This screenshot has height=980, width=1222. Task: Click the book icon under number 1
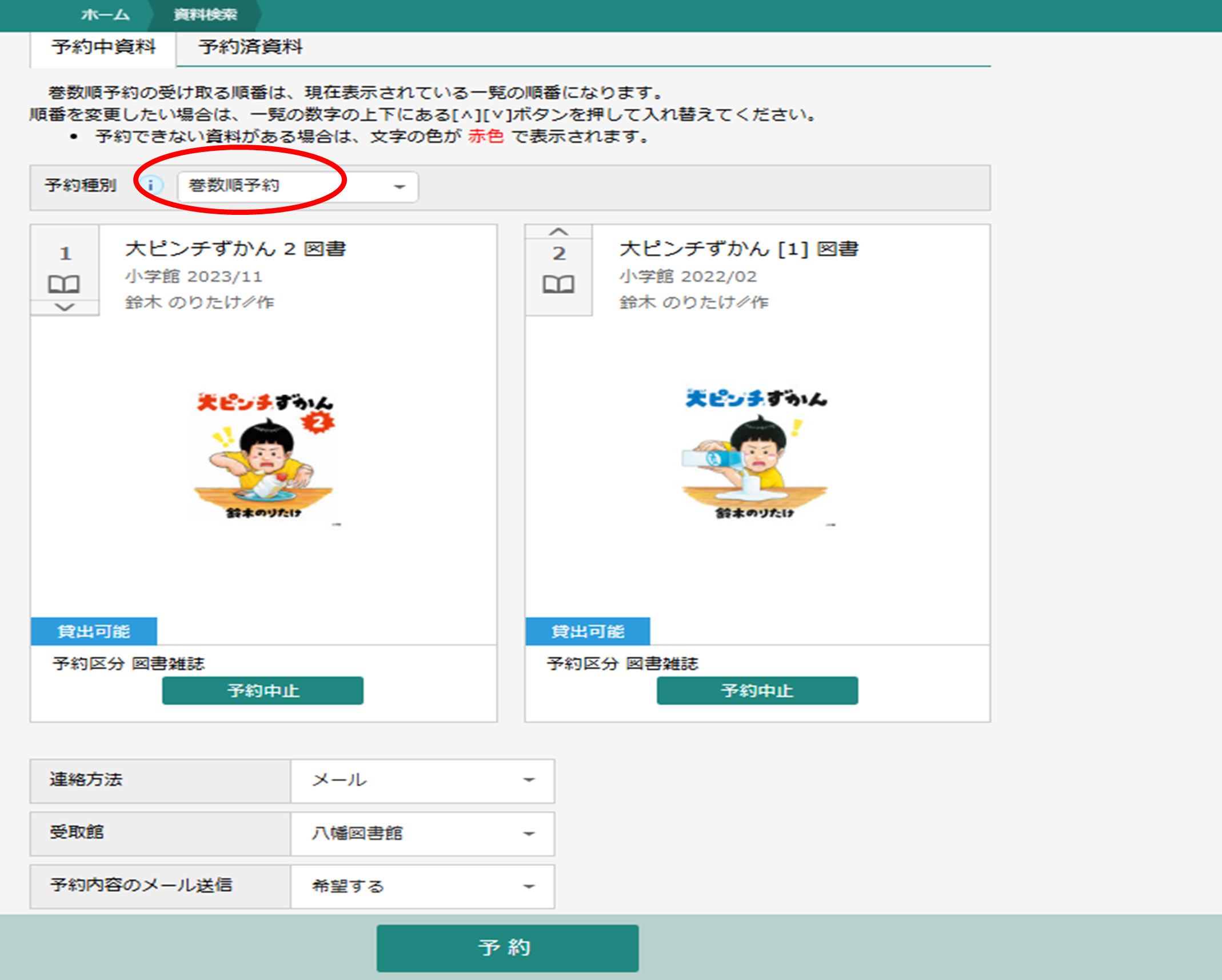64,283
